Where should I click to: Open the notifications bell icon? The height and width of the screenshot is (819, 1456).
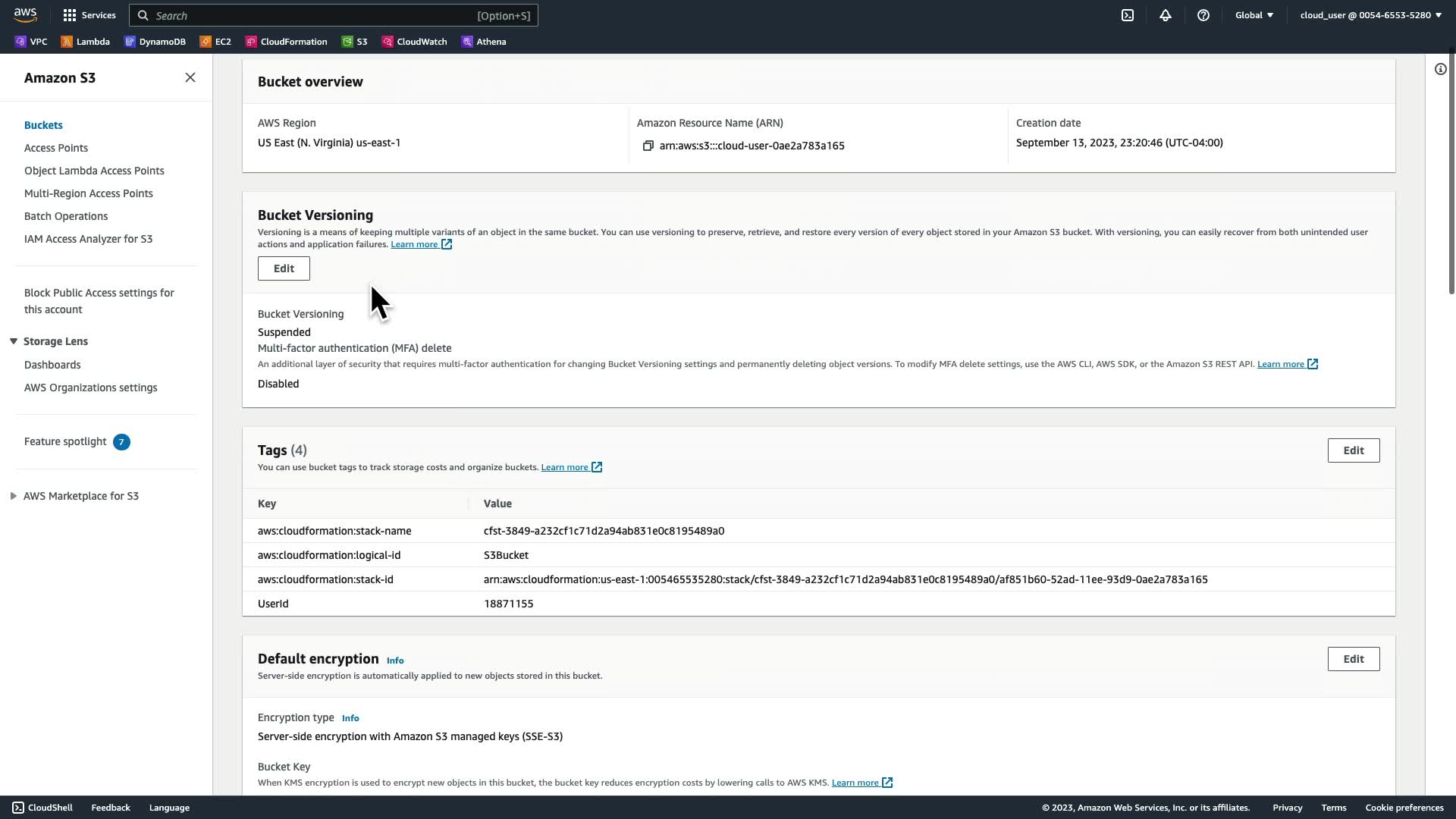point(1166,15)
